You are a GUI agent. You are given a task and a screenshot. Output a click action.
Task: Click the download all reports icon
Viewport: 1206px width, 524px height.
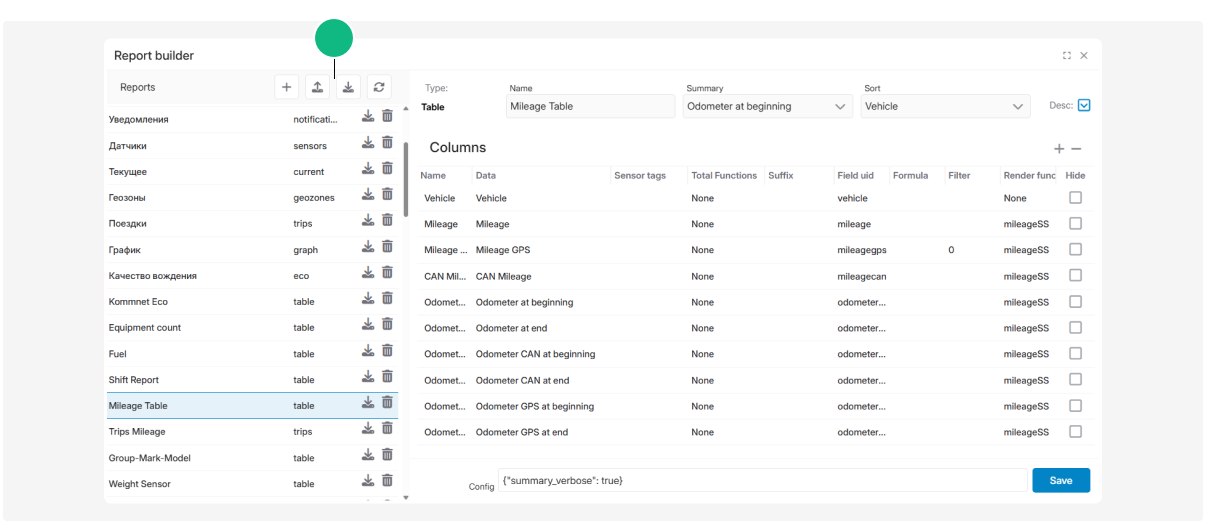pos(348,87)
